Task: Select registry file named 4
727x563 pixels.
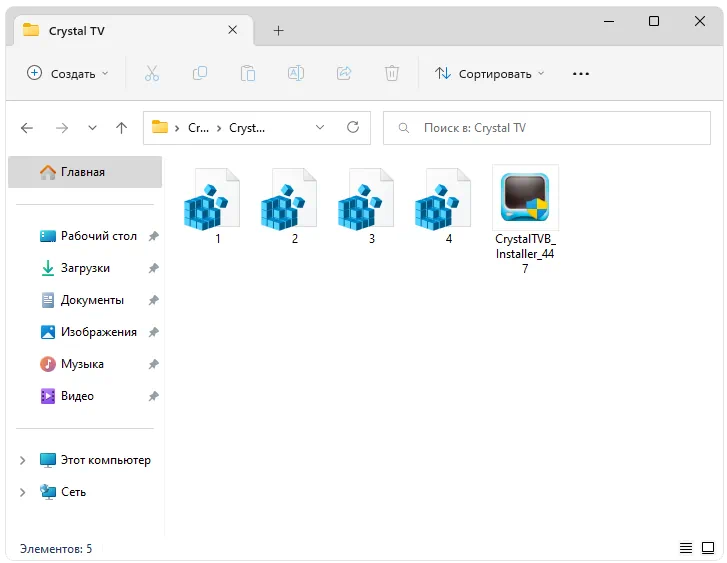Action: 443,206
